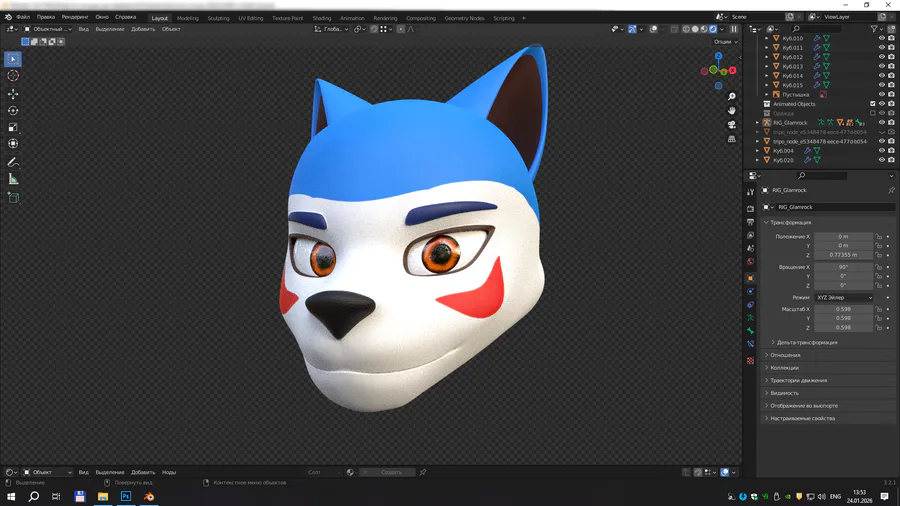This screenshot has height=506, width=900.
Task: Open the Файл menu
Action: point(23,17)
